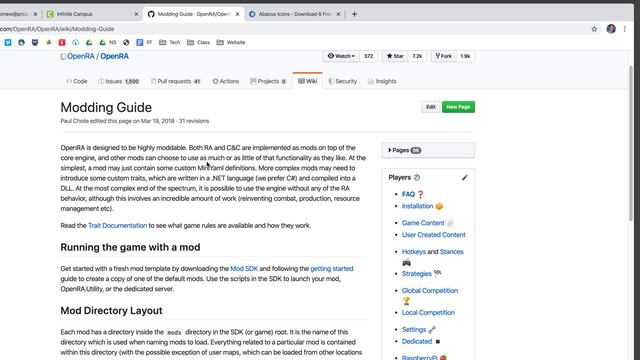Open a new browser tab
The height and width of the screenshot is (360, 640).
pyautogui.click(x=354, y=14)
